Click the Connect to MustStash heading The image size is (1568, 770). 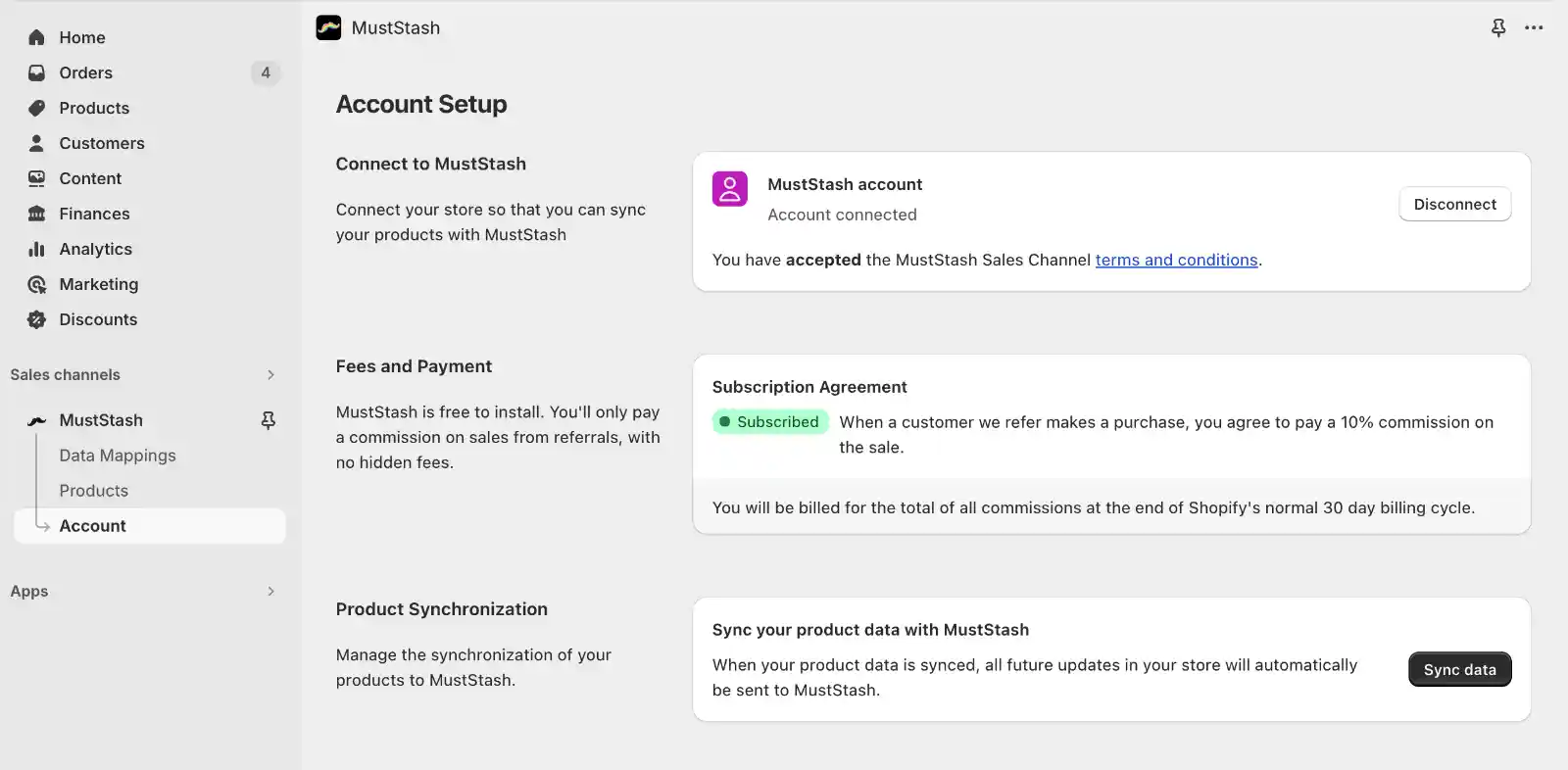click(431, 164)
